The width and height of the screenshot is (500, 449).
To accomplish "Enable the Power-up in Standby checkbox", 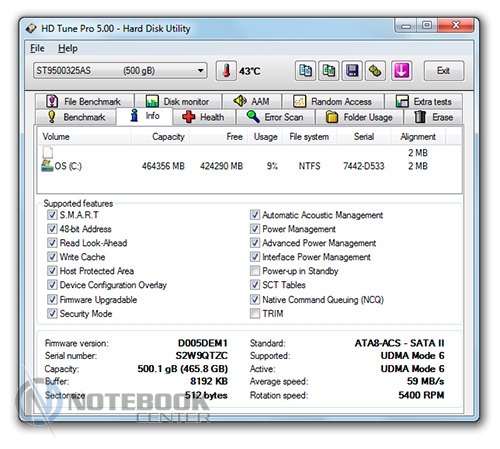I will (255, 271).
